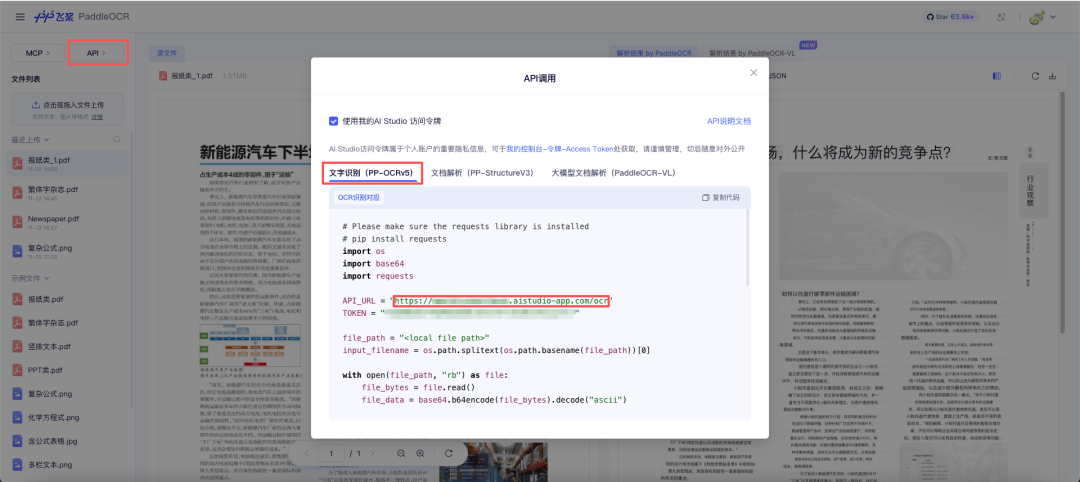Open the API说明文档 link
The width and height of the screenshot is (1080, 482).
729,121
